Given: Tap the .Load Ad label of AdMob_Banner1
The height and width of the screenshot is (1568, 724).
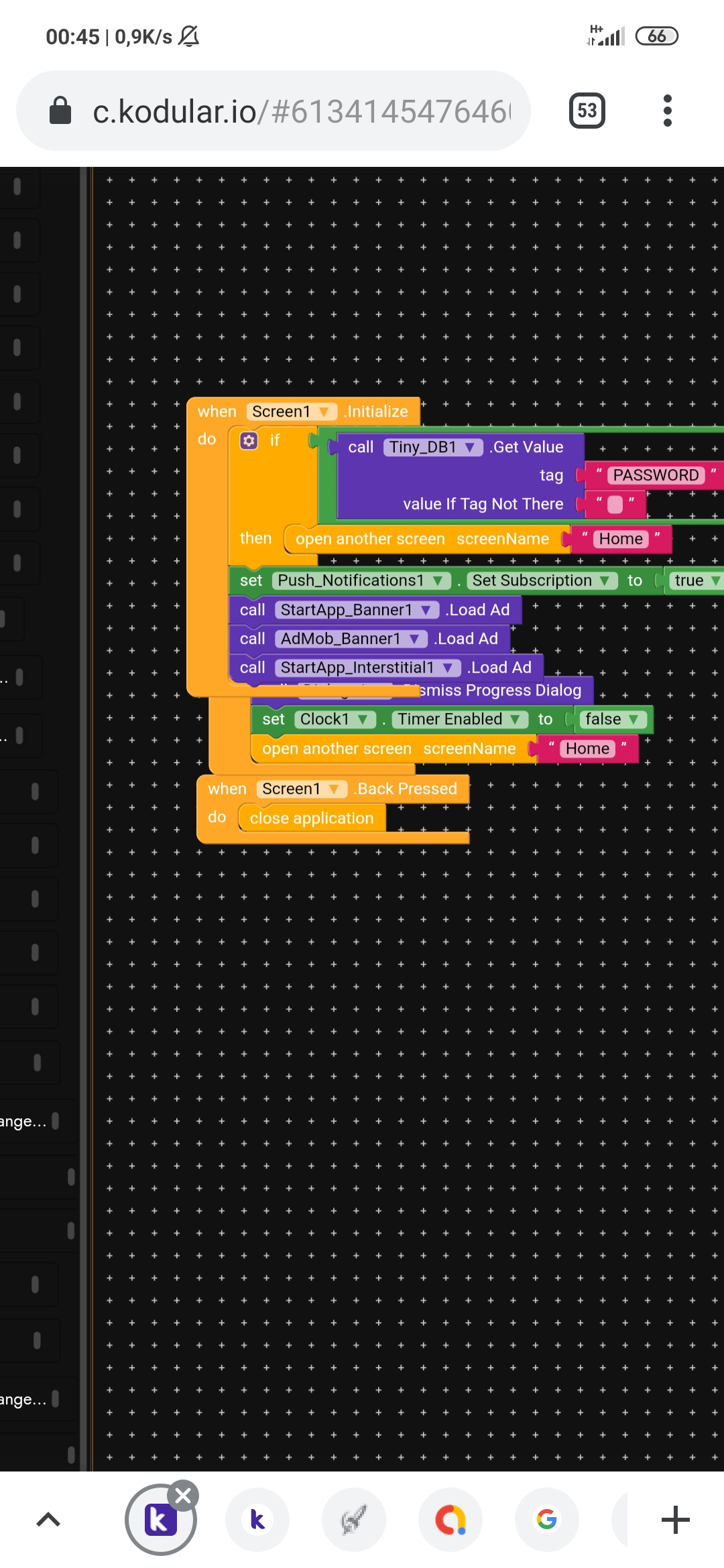Looking at the screenshot, I should (x=466, y=639).
